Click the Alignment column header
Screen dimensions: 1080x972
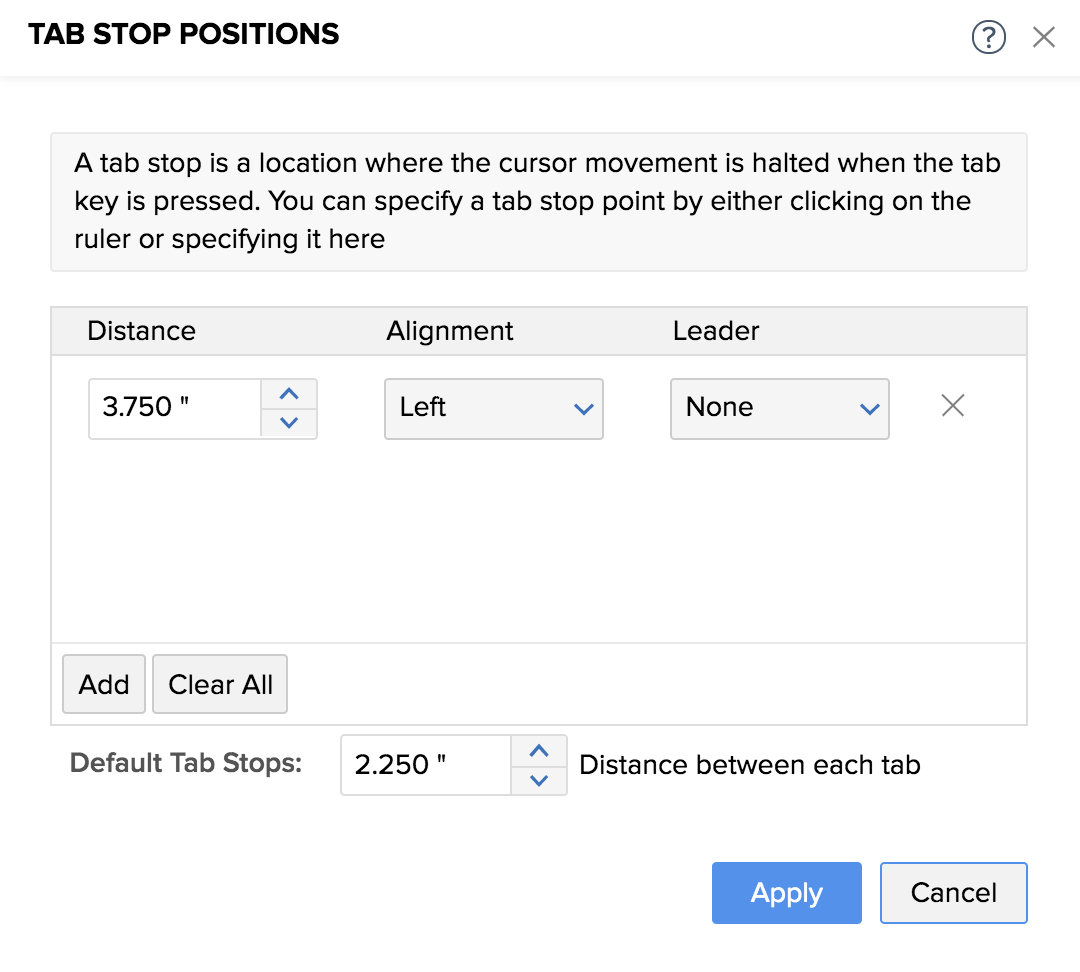450,331
